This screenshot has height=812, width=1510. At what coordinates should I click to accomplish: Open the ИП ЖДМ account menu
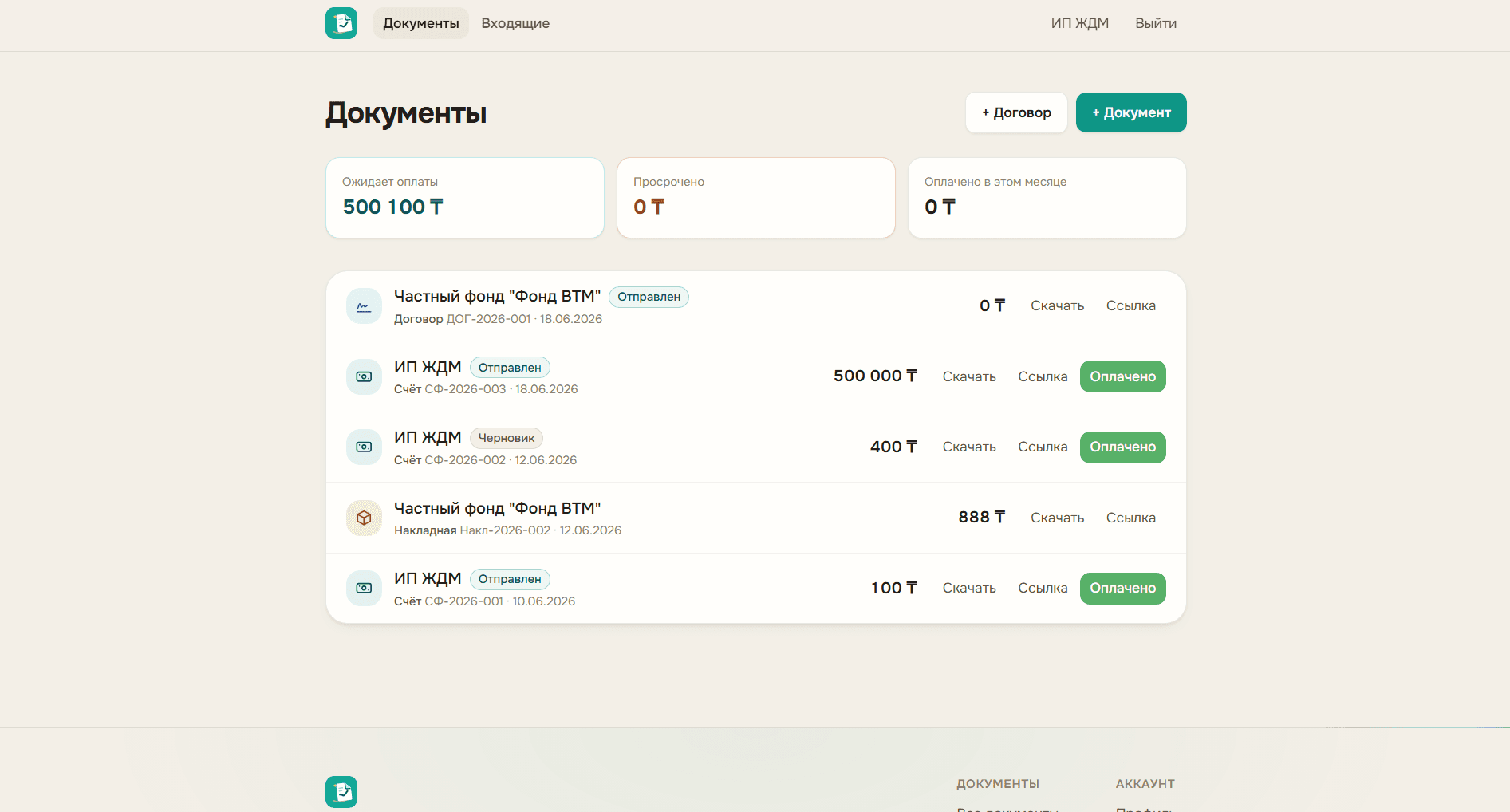[1080, 23]
